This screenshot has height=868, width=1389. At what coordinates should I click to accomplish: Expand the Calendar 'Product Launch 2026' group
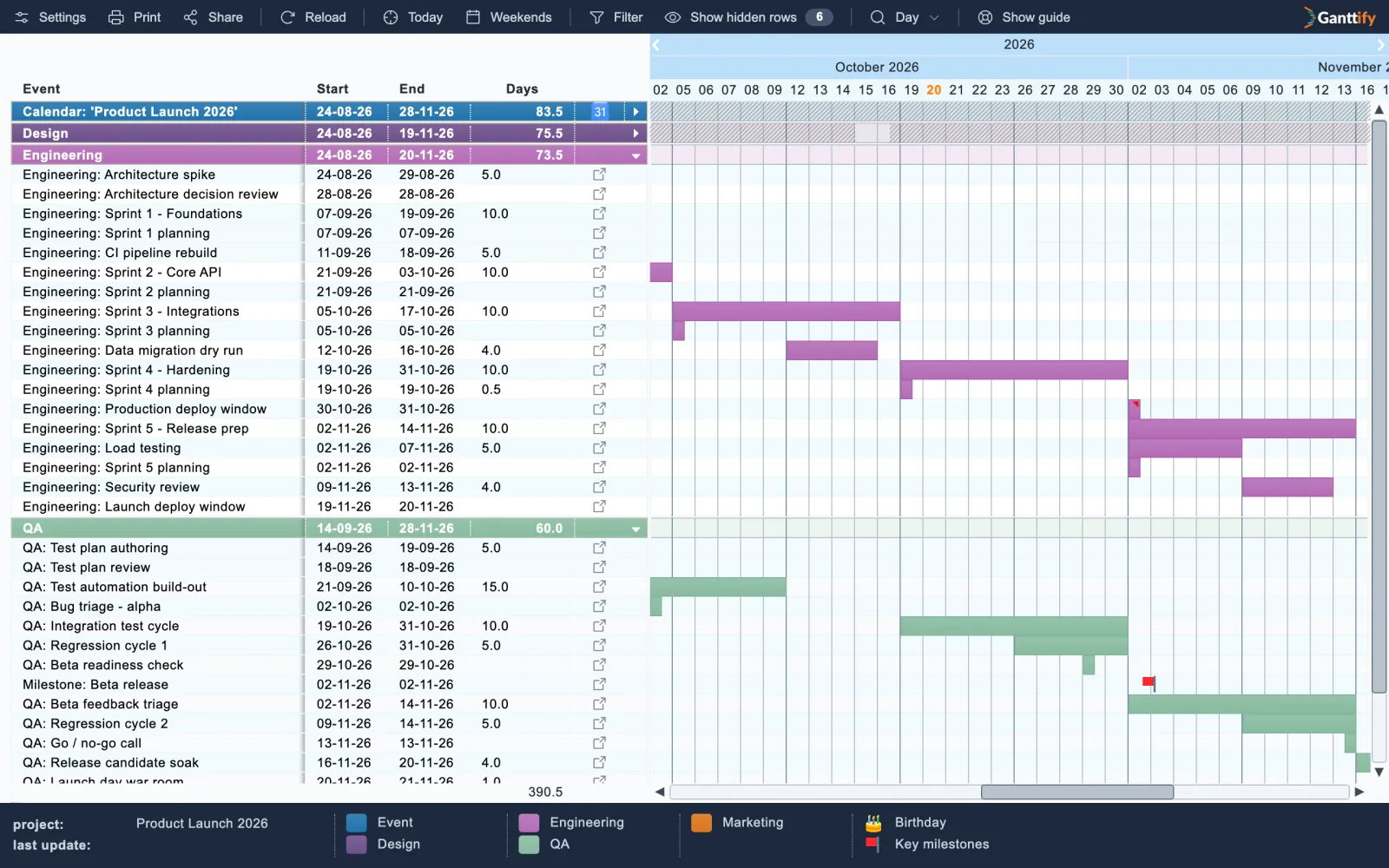pos(635,112)
